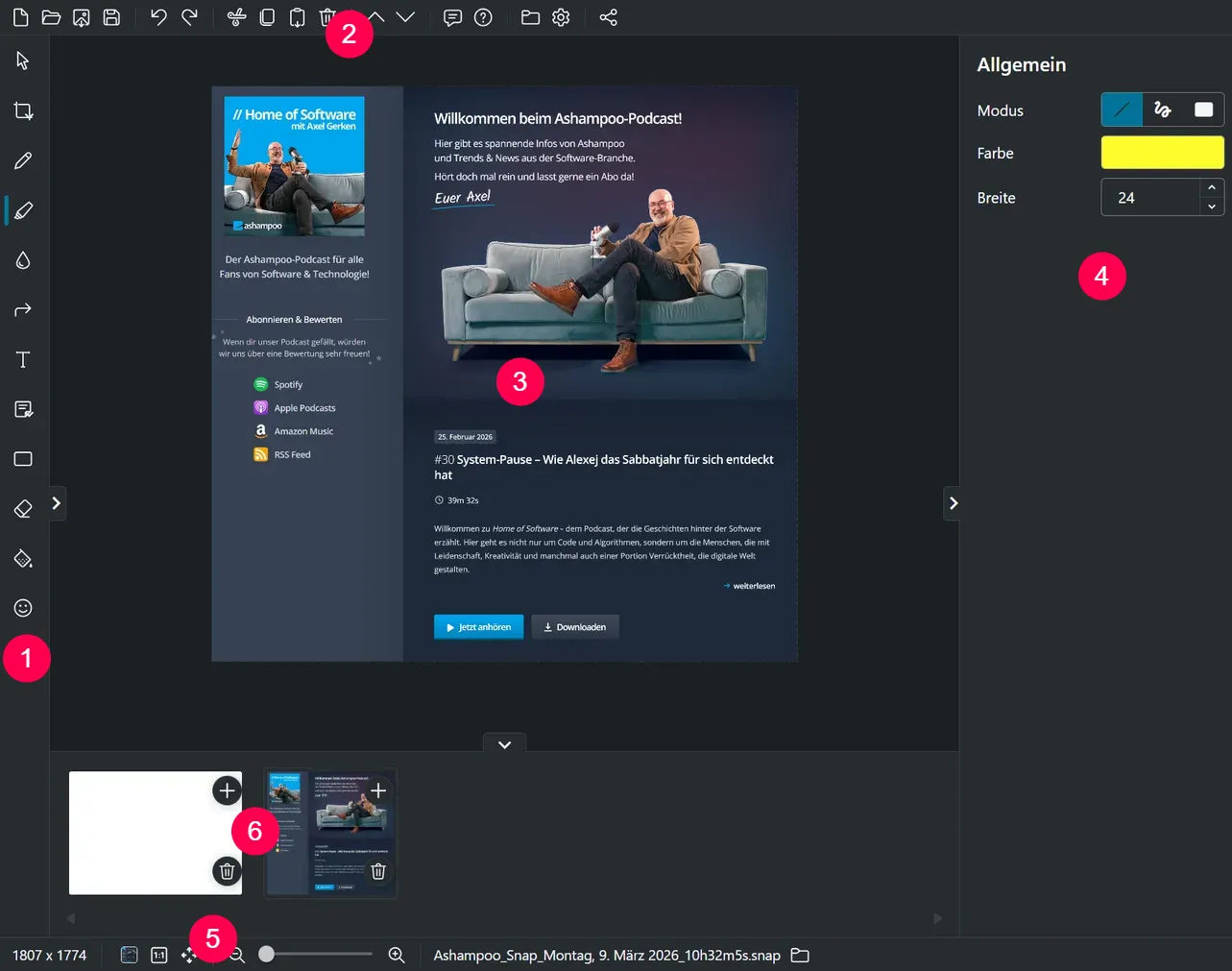Select the Rectangle shape tool
This screenshot has height=971, width=1232.
coord(23,459)
